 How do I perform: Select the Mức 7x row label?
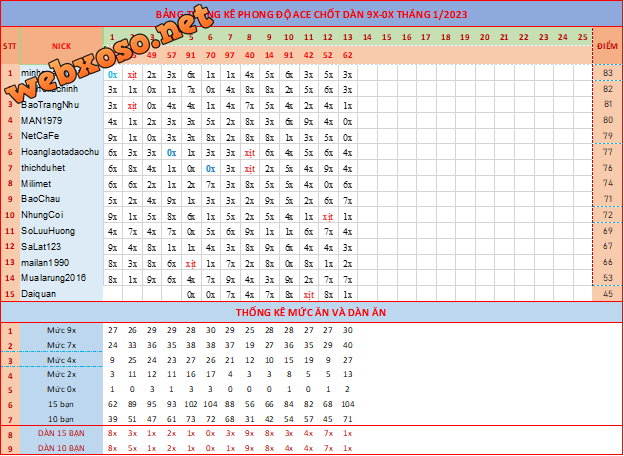click(x=61, y=345)
